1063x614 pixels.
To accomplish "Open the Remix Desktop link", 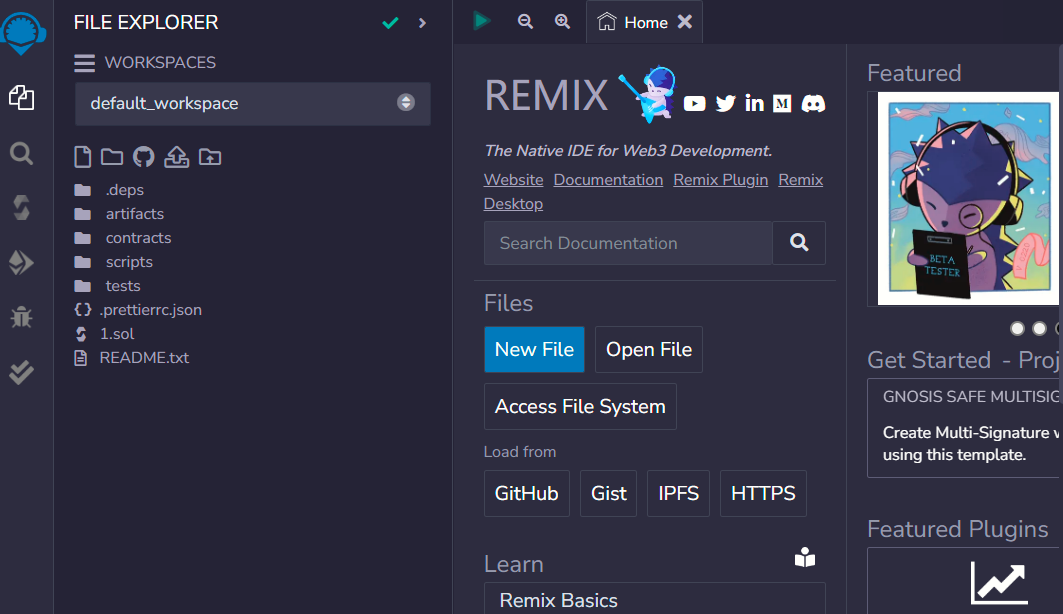I will (513, 203).
